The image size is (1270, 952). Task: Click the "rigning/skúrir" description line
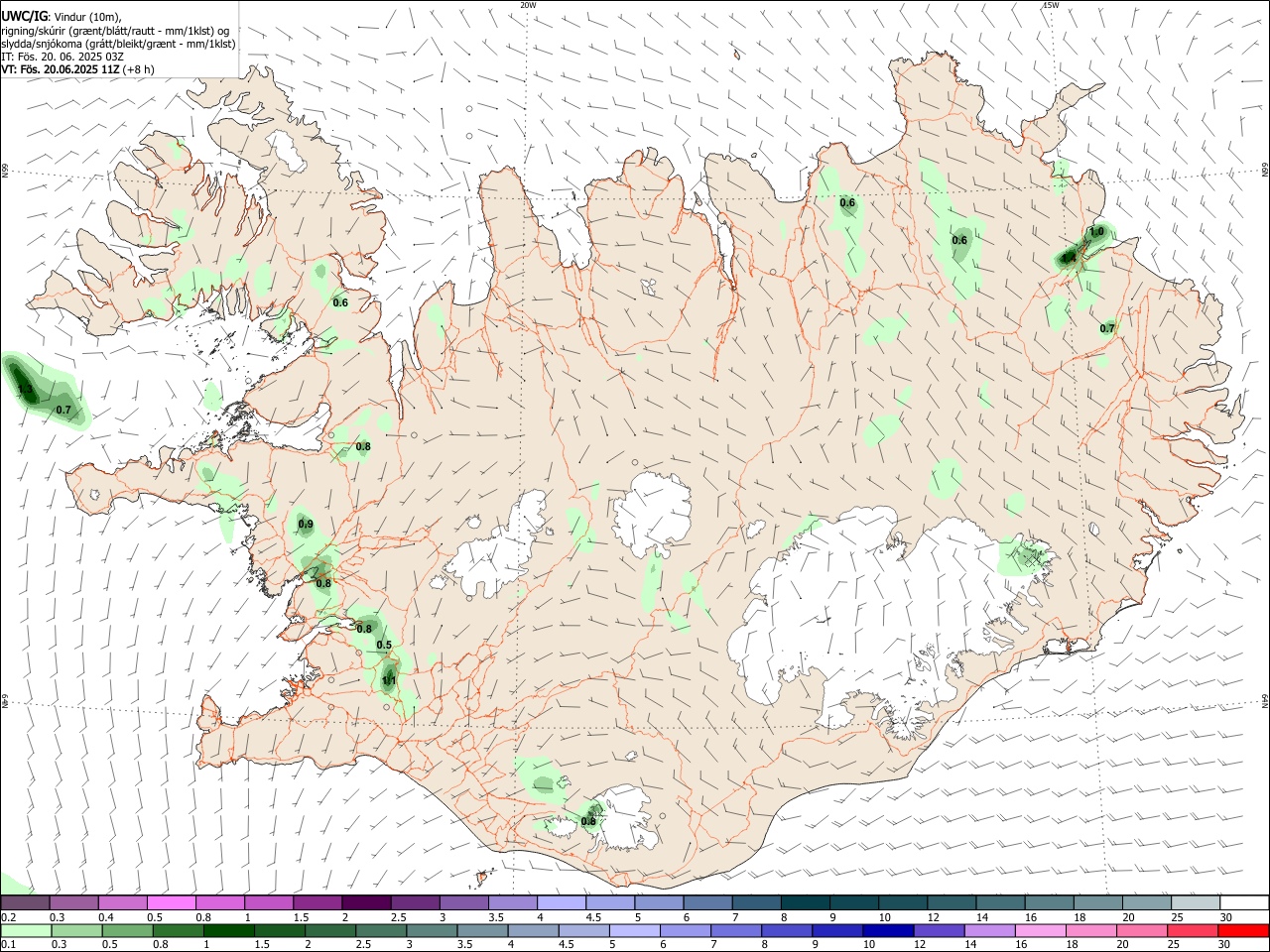click(115, 31)
